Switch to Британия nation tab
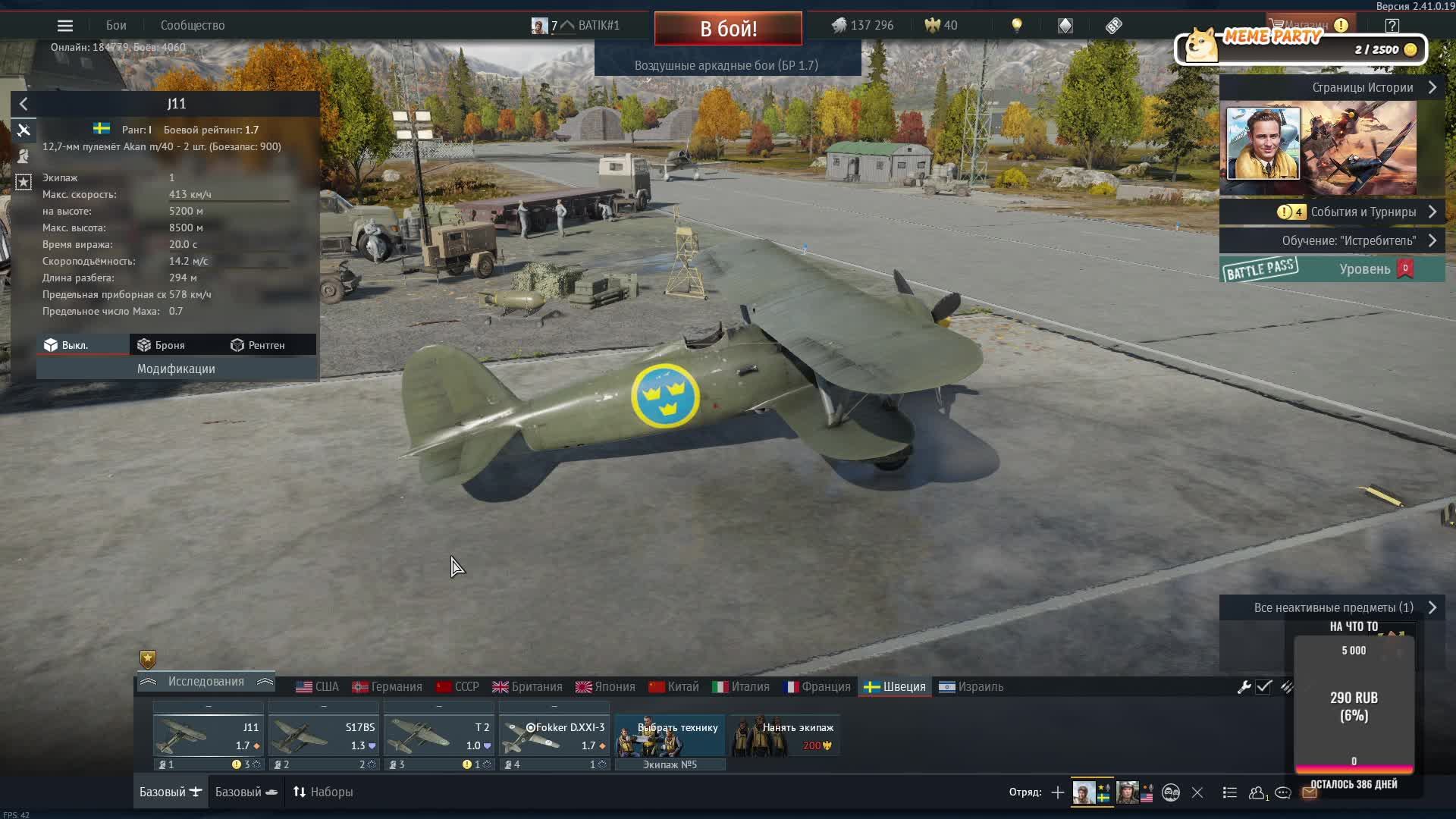The height and width of the screenshot is (819, 1456). click(x=528, y=687)
